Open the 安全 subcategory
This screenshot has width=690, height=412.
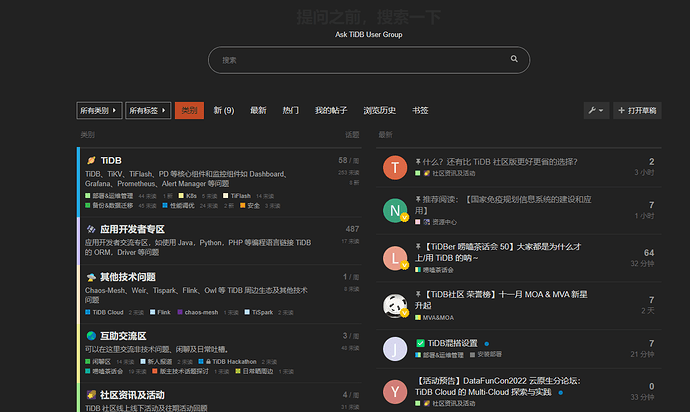250,206
